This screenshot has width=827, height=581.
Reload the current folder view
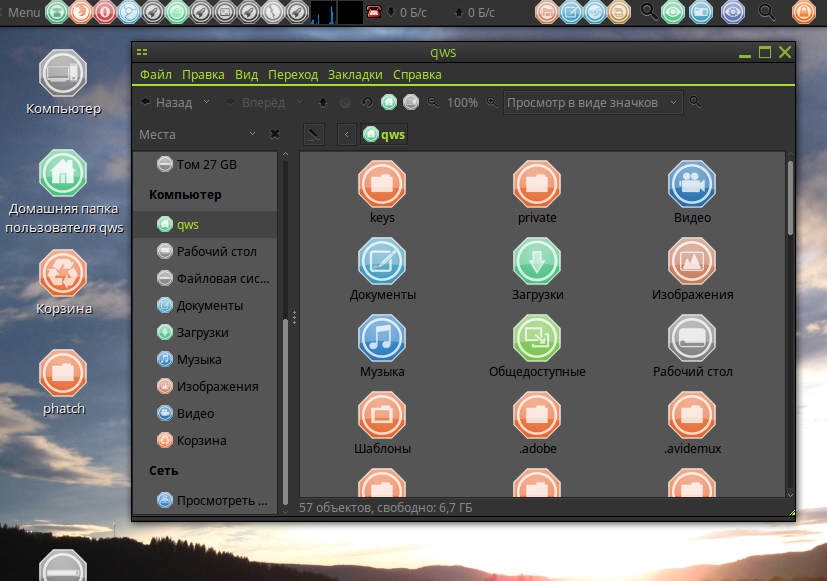367,103
